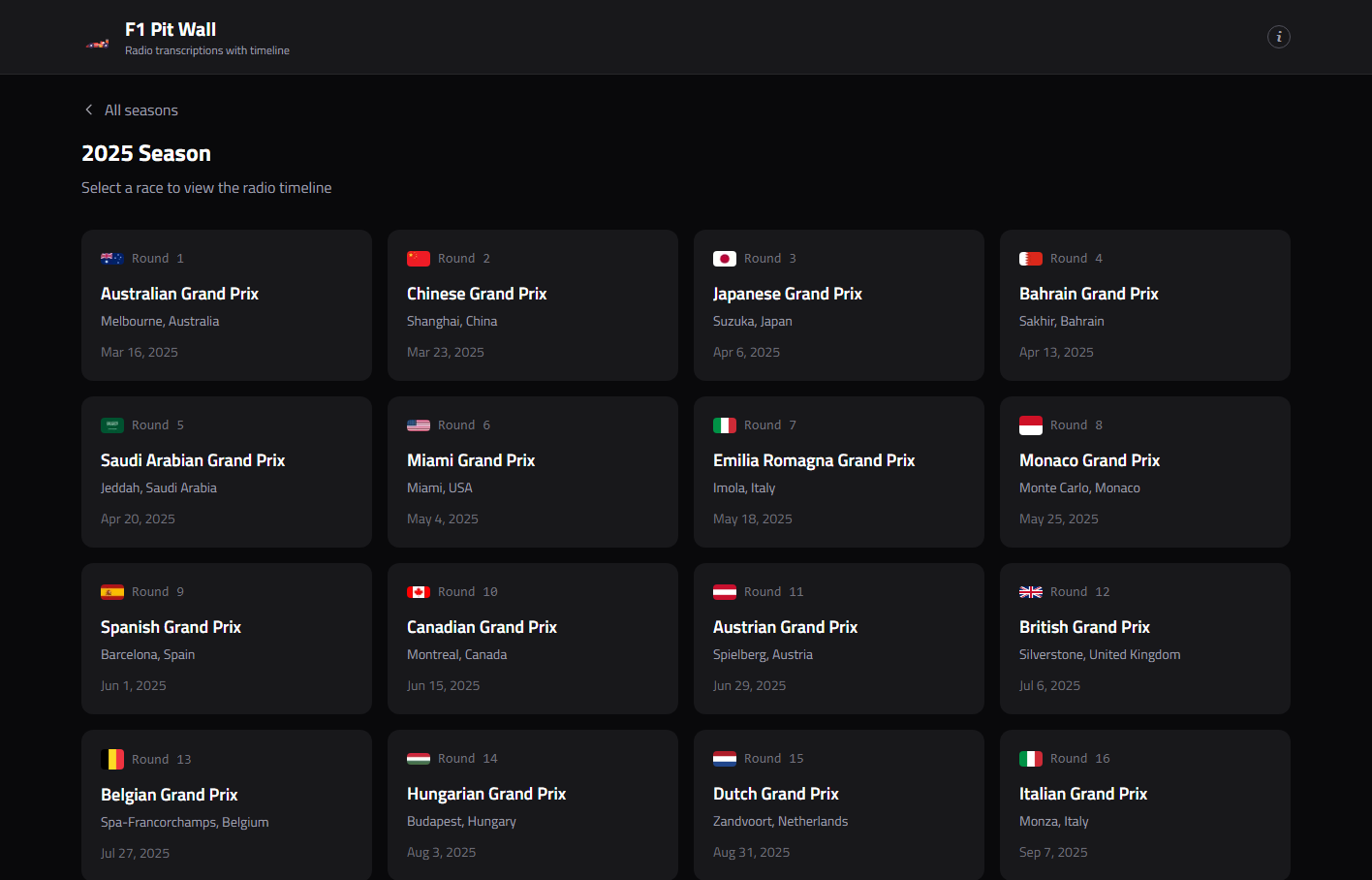Click the Saudi Arabian flag icon on Round 5
This screenshot has height=880, width=1372.
tap(112, 425)
